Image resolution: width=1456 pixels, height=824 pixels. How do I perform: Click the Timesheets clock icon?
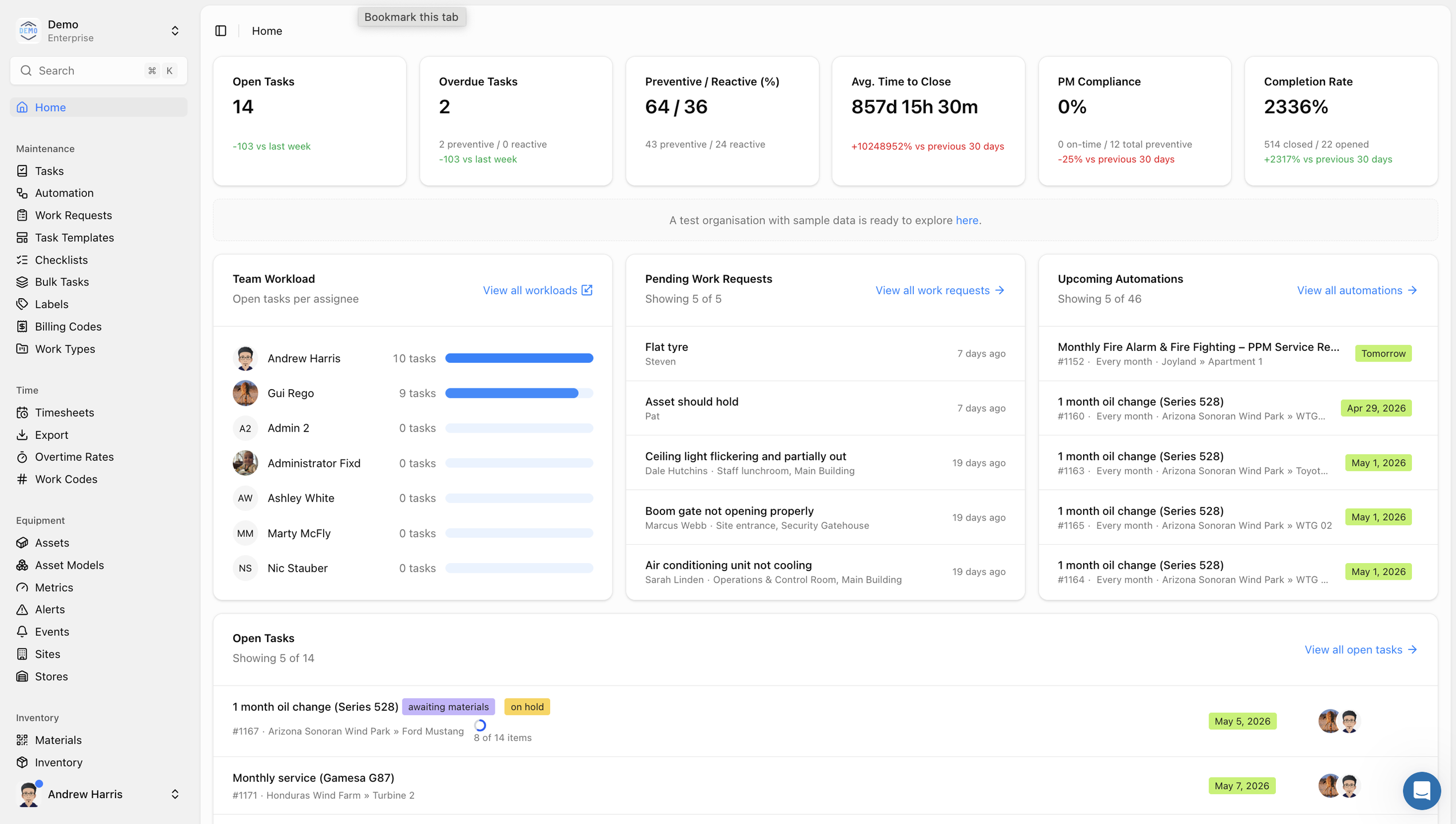[22, 413]
